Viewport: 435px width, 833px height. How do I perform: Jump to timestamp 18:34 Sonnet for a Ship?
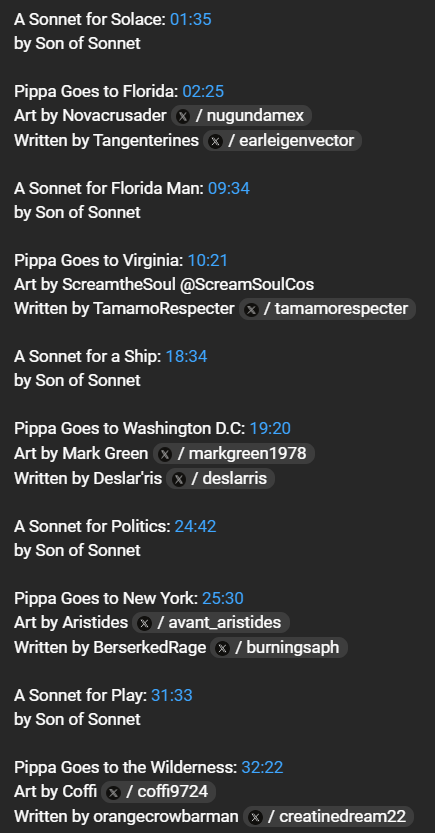click(x=186, y=356)
